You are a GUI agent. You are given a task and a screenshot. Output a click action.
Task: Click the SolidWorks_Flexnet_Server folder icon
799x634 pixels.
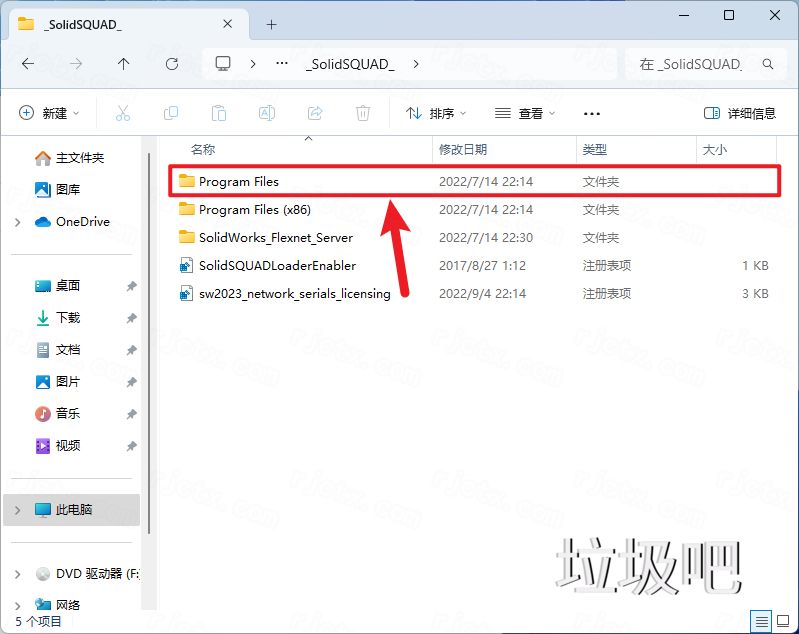tap(187, 237)
